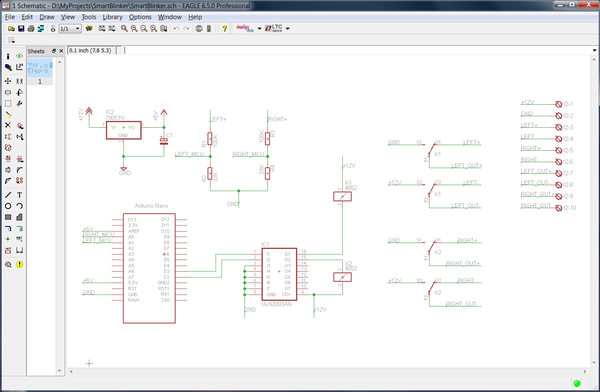Screen dimensions: 600x392
Task: Click the coordinate display 0.1 inch box
Action: pos(90,50)
